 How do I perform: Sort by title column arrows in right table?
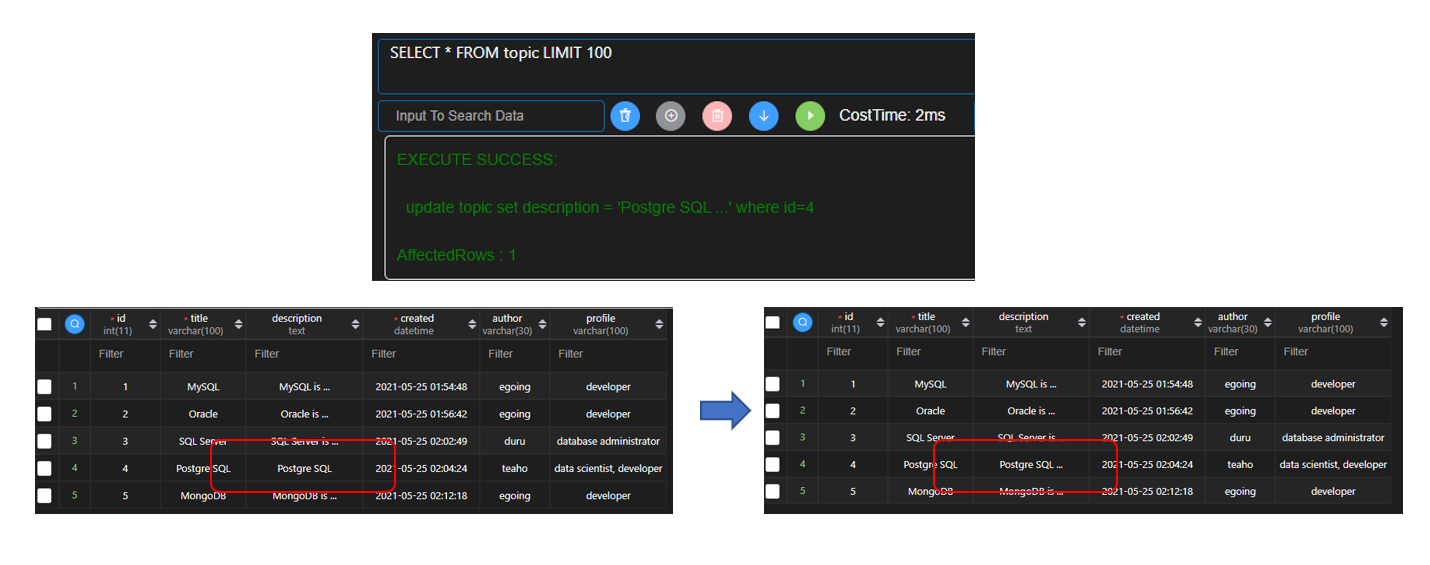965,322
